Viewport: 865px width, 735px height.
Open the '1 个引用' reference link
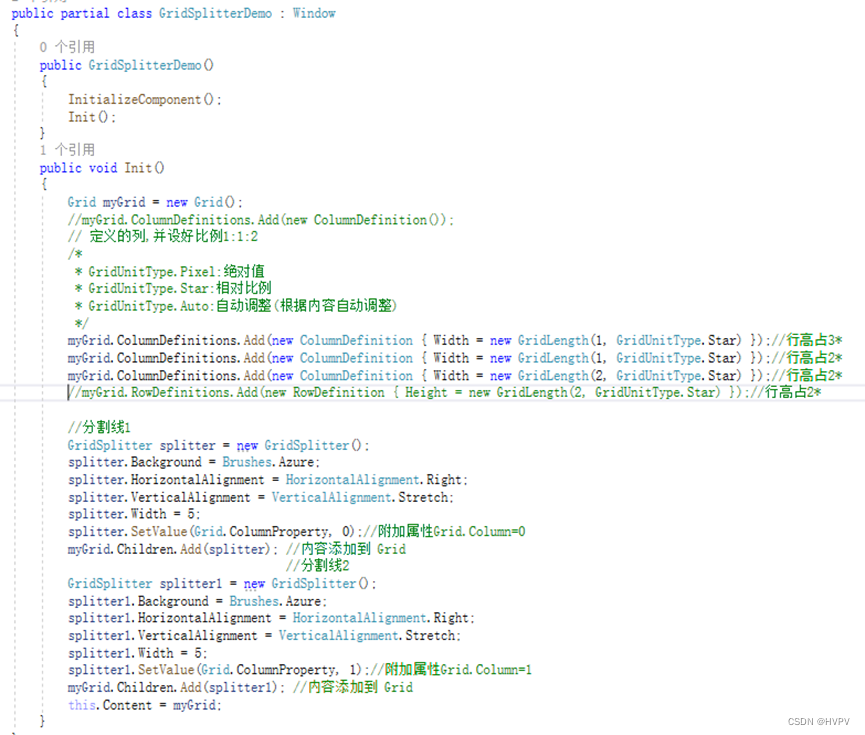(67, 150)
